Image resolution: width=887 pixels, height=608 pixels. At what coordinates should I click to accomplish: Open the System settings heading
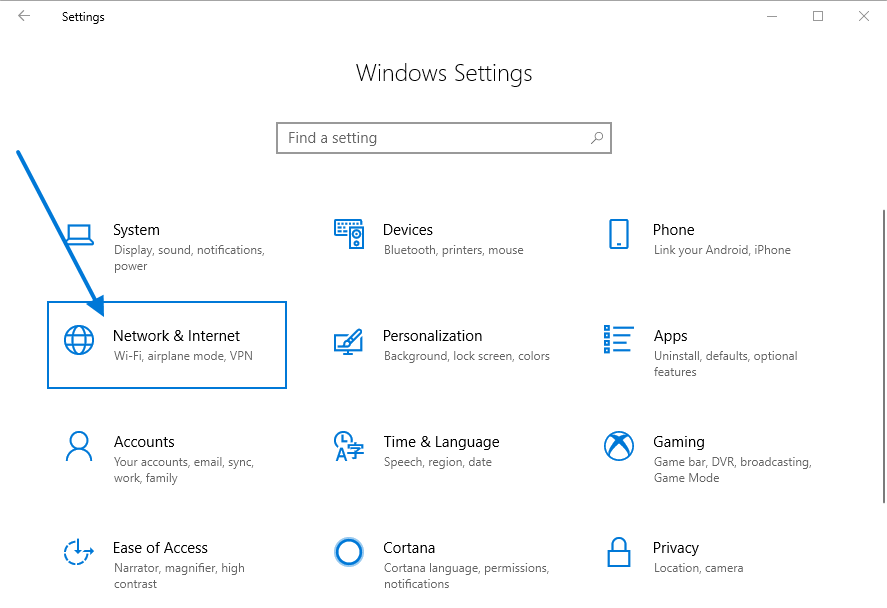click(x=136, y=230)
